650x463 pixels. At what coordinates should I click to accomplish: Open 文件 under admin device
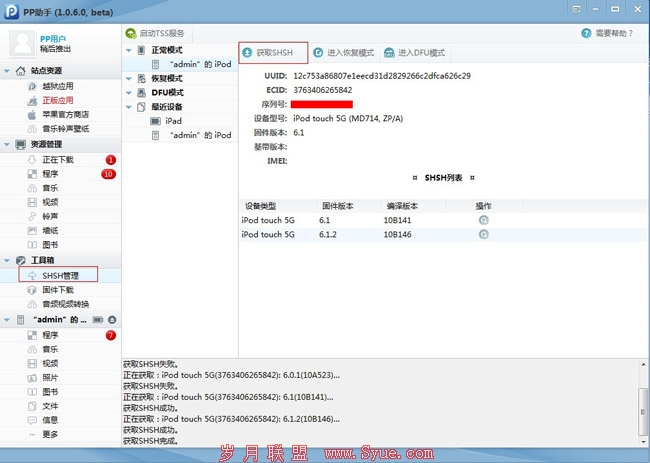[x=50, y=406]
